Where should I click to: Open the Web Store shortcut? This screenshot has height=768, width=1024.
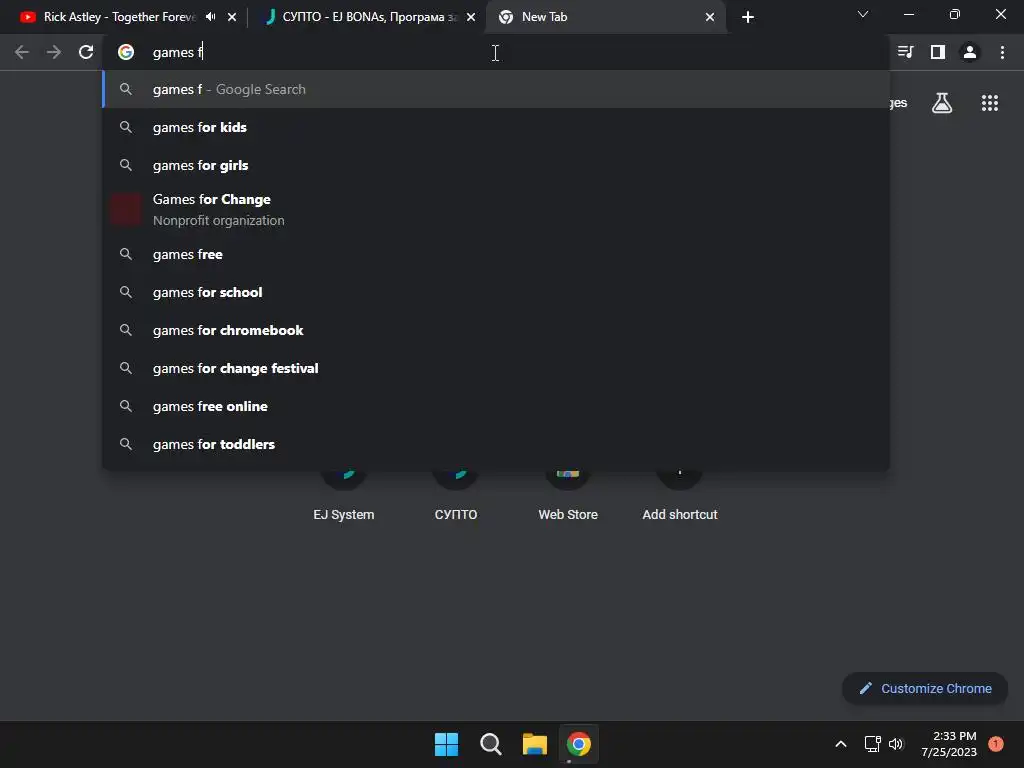568,496
